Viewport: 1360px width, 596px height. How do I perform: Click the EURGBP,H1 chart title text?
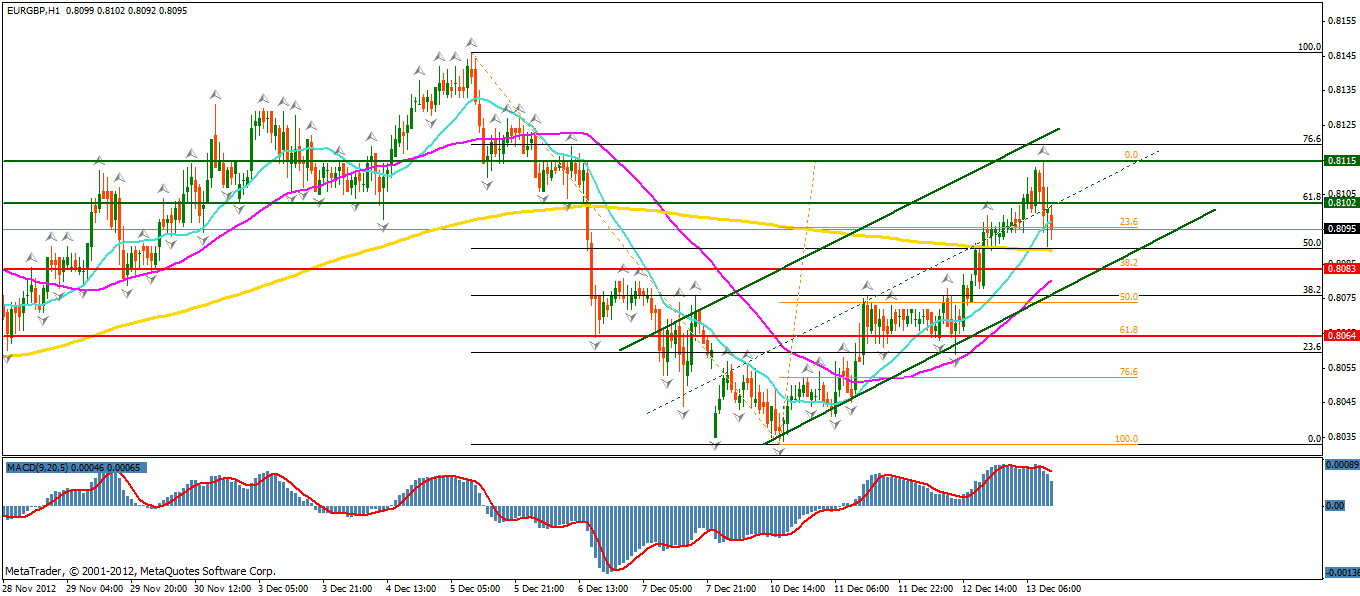[x=35, y=9]
